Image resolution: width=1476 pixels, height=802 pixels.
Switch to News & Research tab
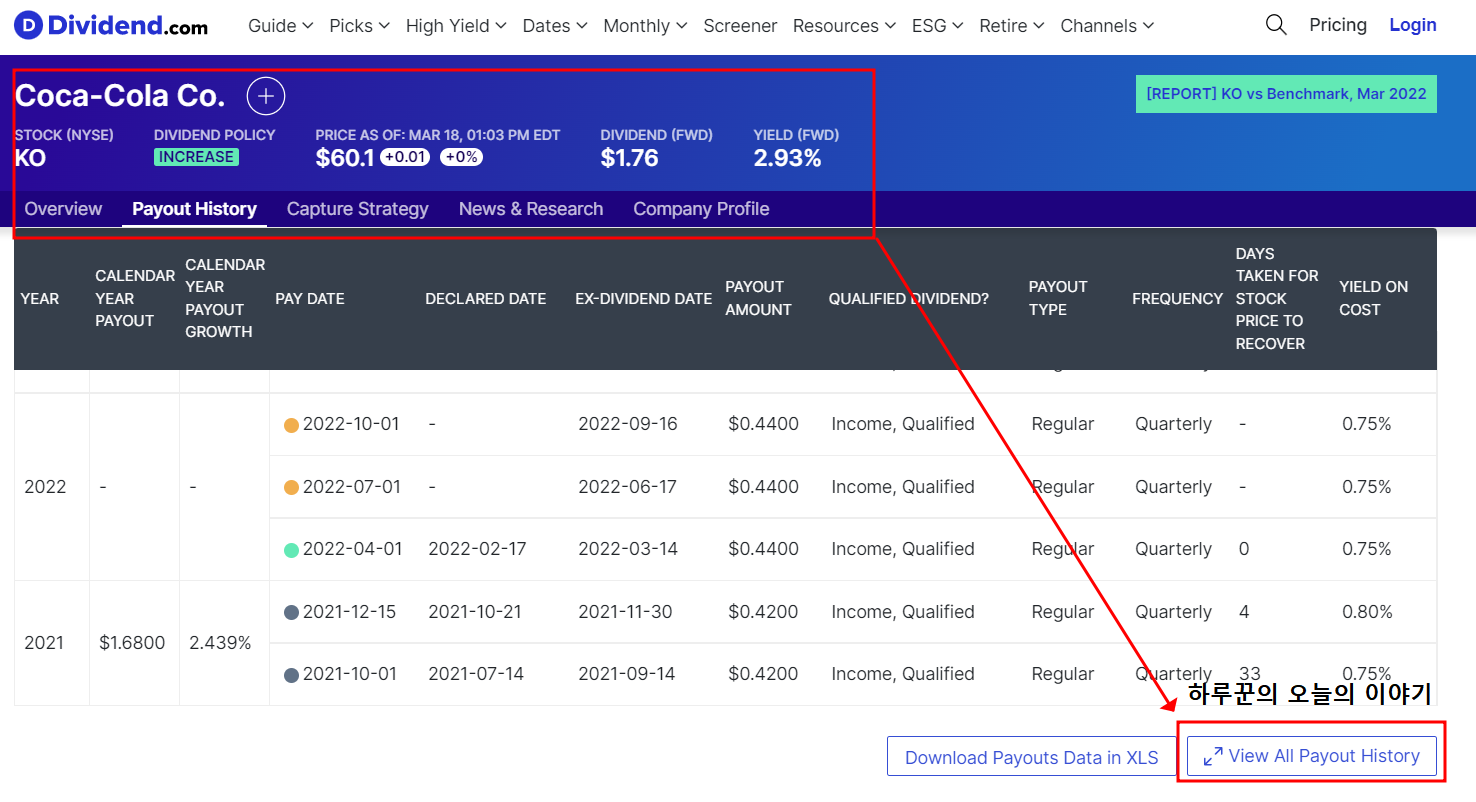[x=531, y=209]
